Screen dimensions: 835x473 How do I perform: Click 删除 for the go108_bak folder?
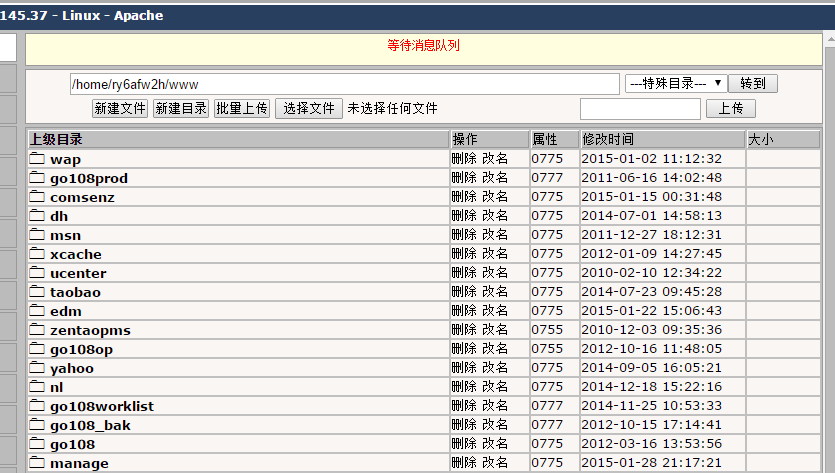pyautogui.click(x=464, y=425)
